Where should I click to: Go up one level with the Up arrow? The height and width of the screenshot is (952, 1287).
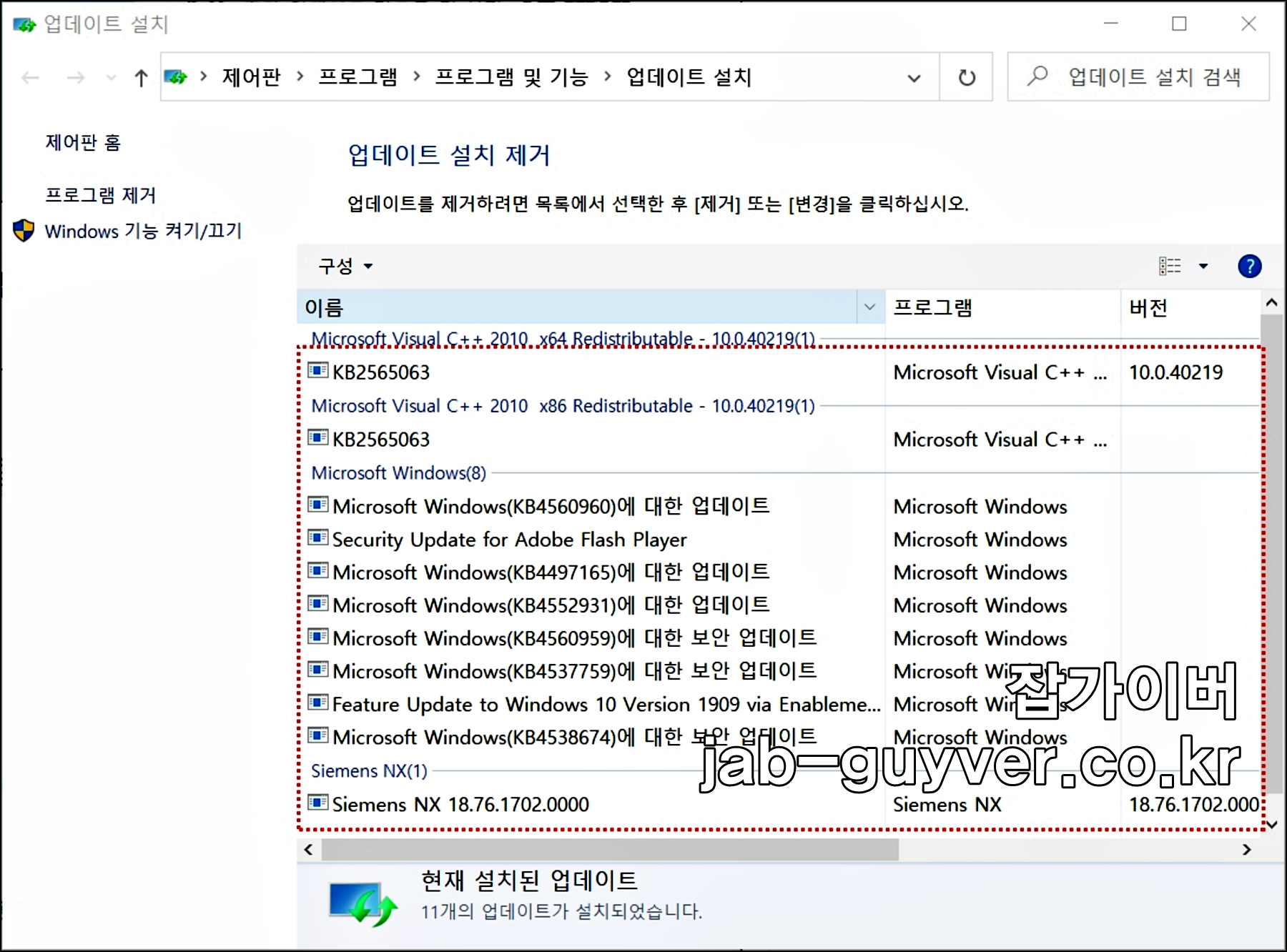[141, 77]
